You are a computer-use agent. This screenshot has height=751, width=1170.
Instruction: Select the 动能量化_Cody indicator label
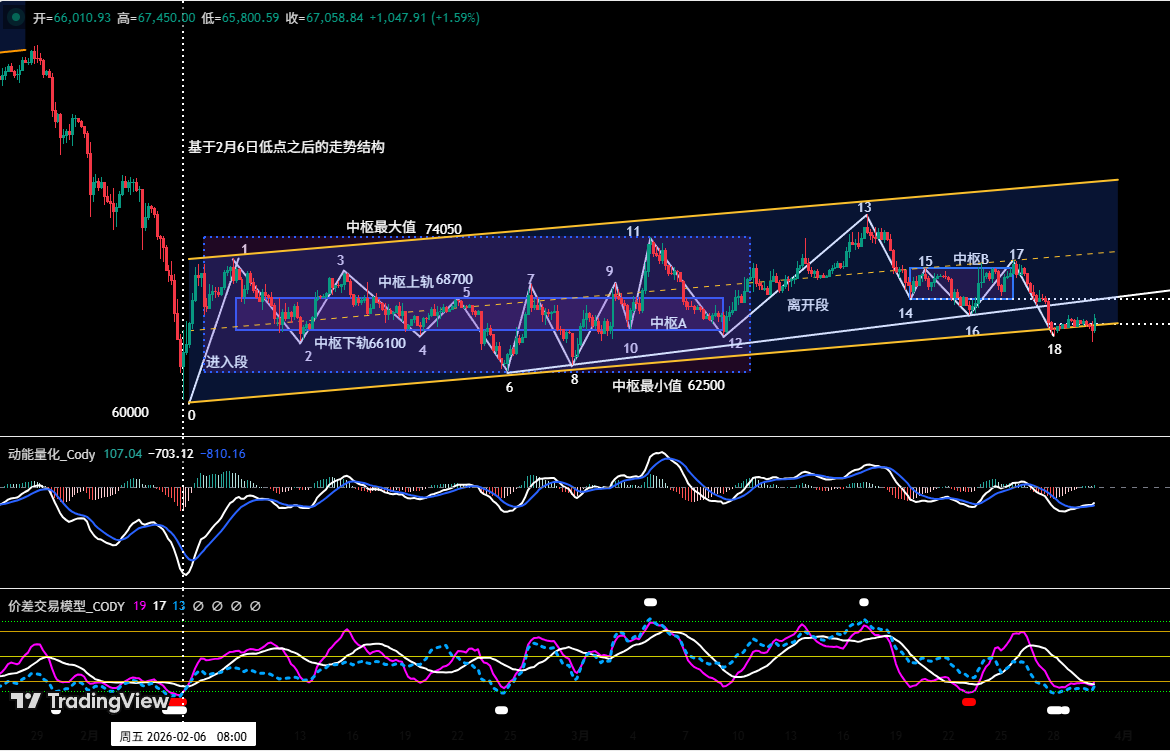click(52, 454)
